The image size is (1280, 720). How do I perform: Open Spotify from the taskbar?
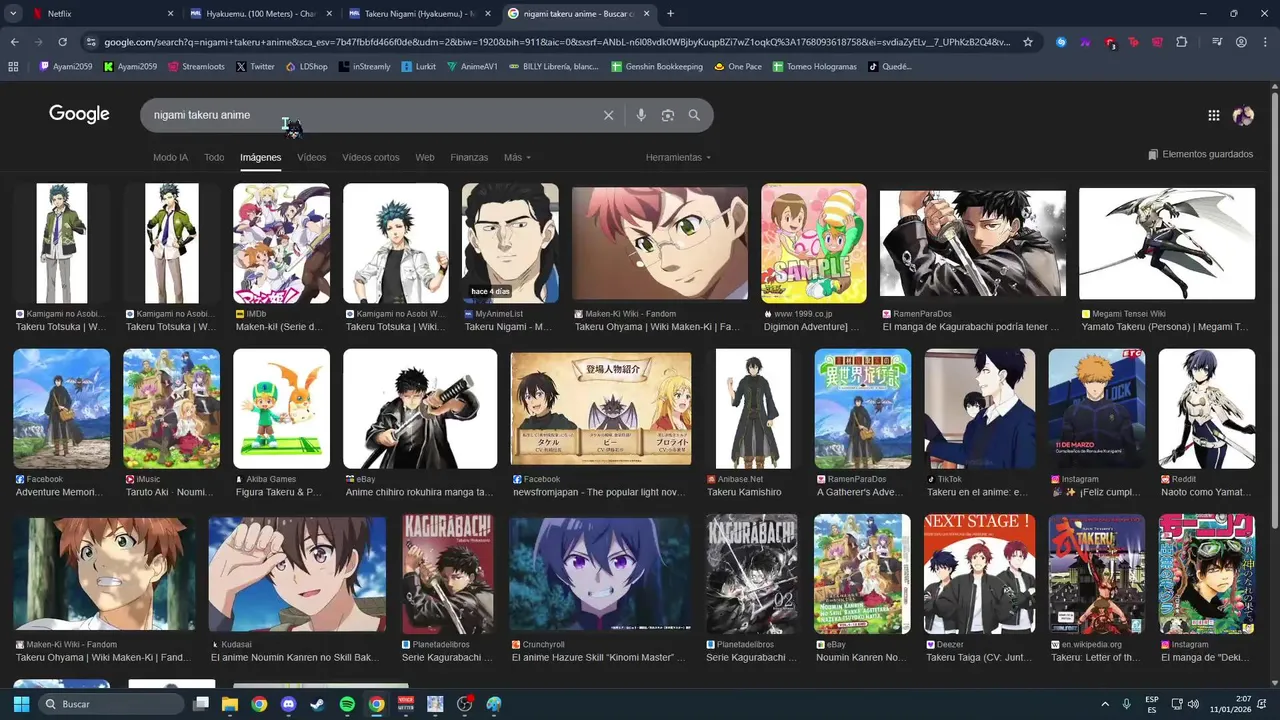347,704
